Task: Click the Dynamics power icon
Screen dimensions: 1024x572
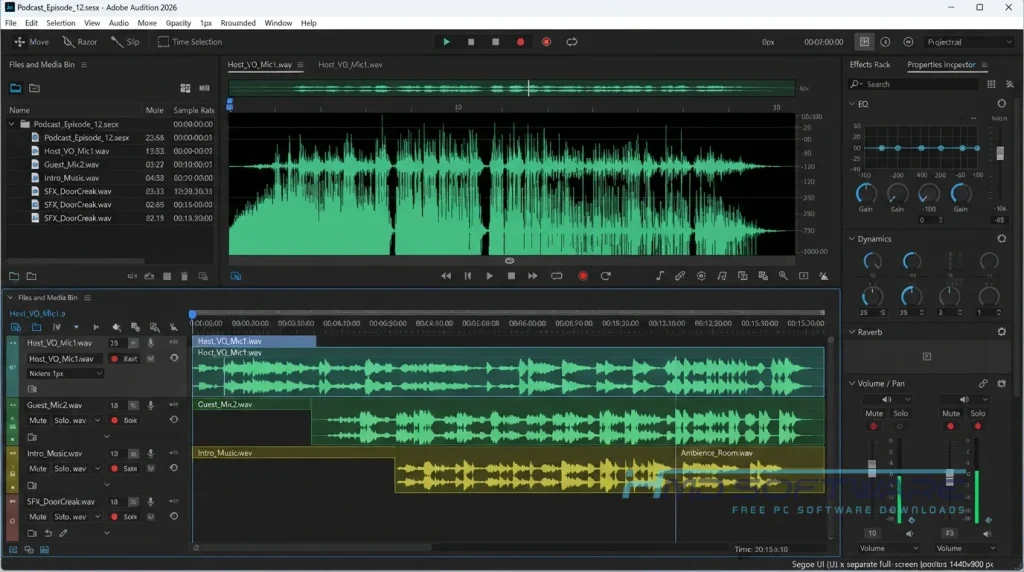Action: coord(1002,239)
